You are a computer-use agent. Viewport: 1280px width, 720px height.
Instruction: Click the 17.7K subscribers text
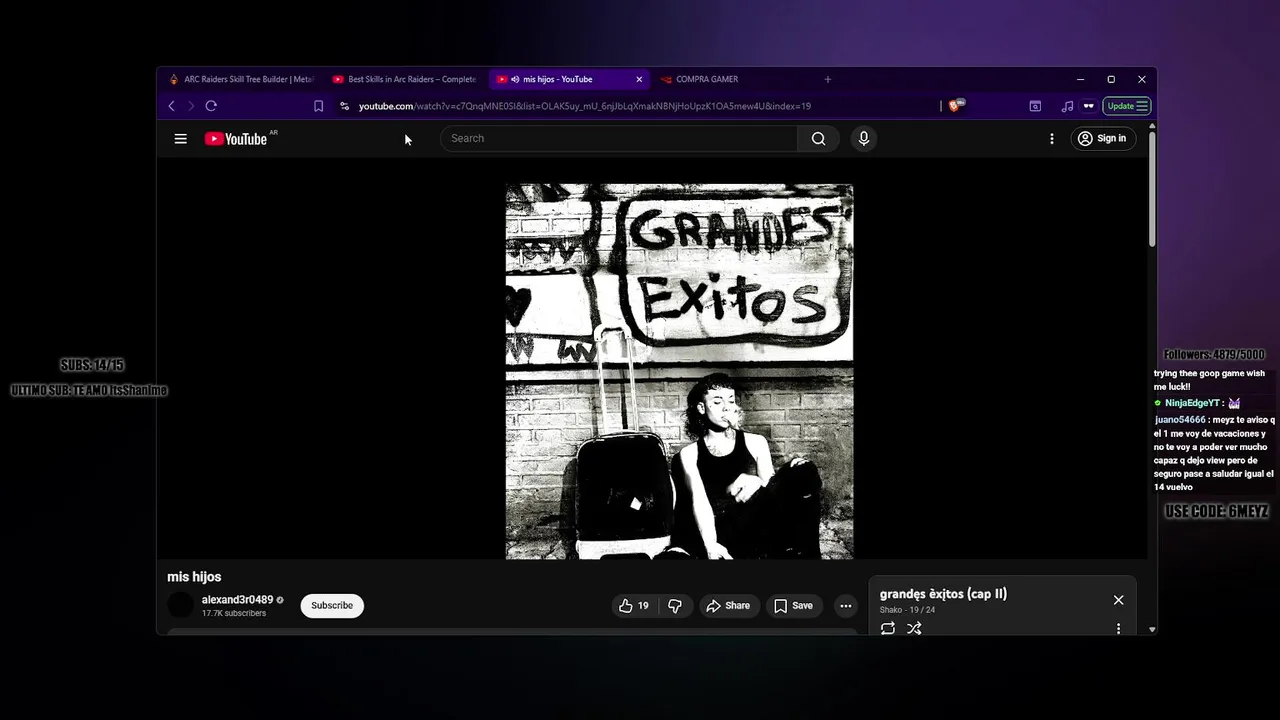tap(234, 613)
